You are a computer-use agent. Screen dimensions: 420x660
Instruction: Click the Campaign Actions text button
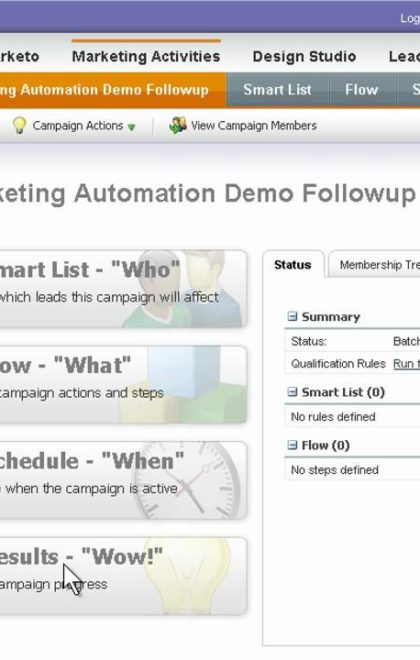point(78,125)
